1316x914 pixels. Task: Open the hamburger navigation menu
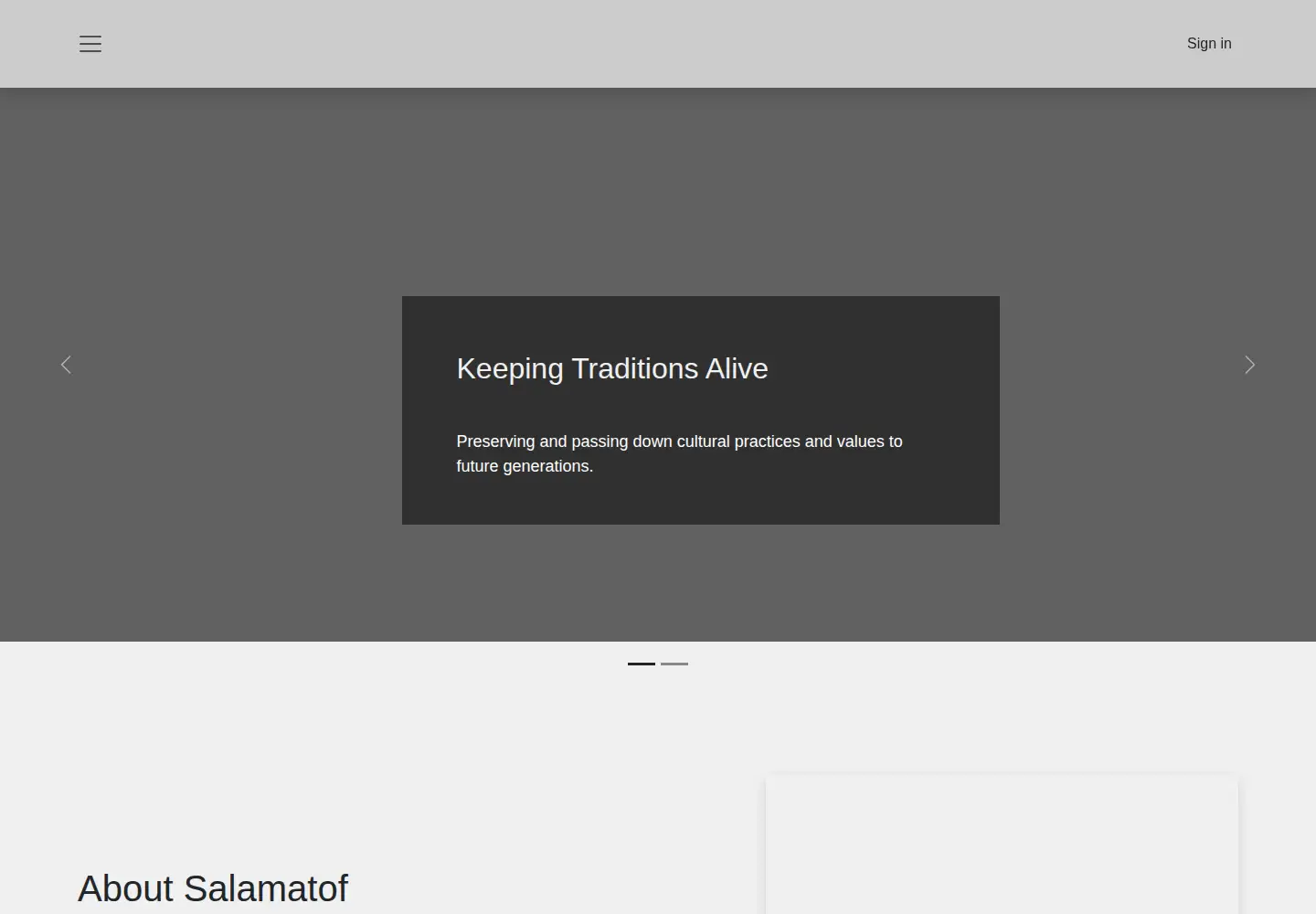click(90, 44)
